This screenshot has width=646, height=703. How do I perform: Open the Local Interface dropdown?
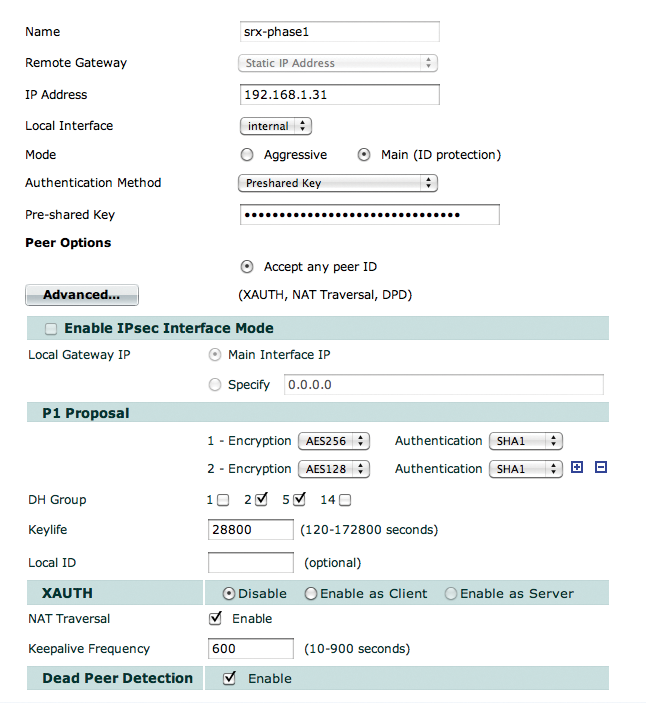[276, 126]
